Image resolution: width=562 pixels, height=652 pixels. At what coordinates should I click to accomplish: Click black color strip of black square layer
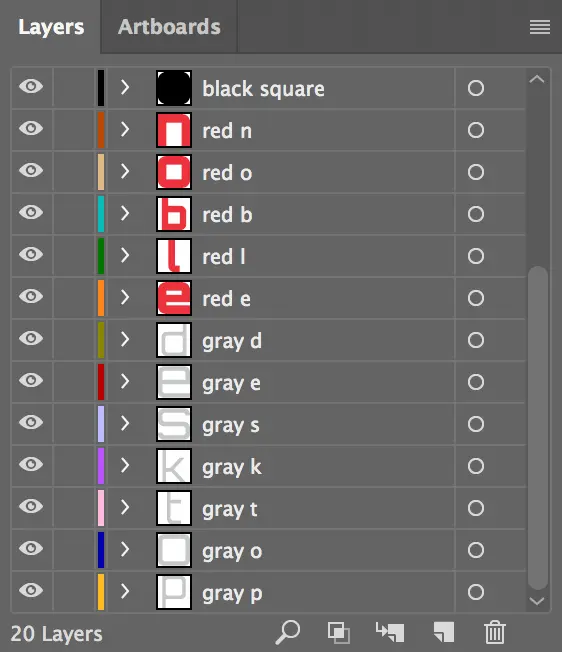pos(101,88)
